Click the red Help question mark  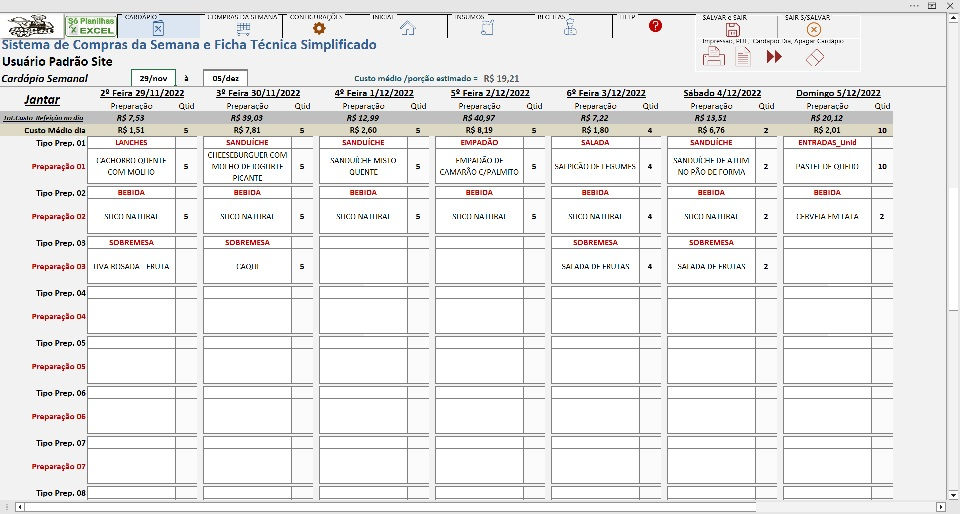tap(655, 26)
